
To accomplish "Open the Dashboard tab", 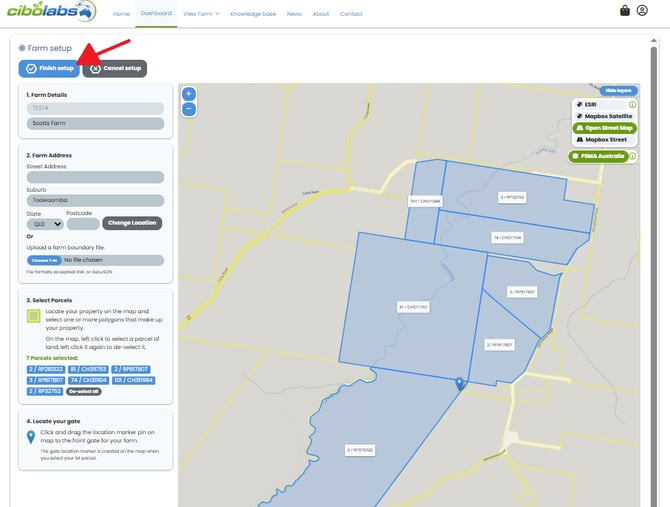I will tap(156, 14).
